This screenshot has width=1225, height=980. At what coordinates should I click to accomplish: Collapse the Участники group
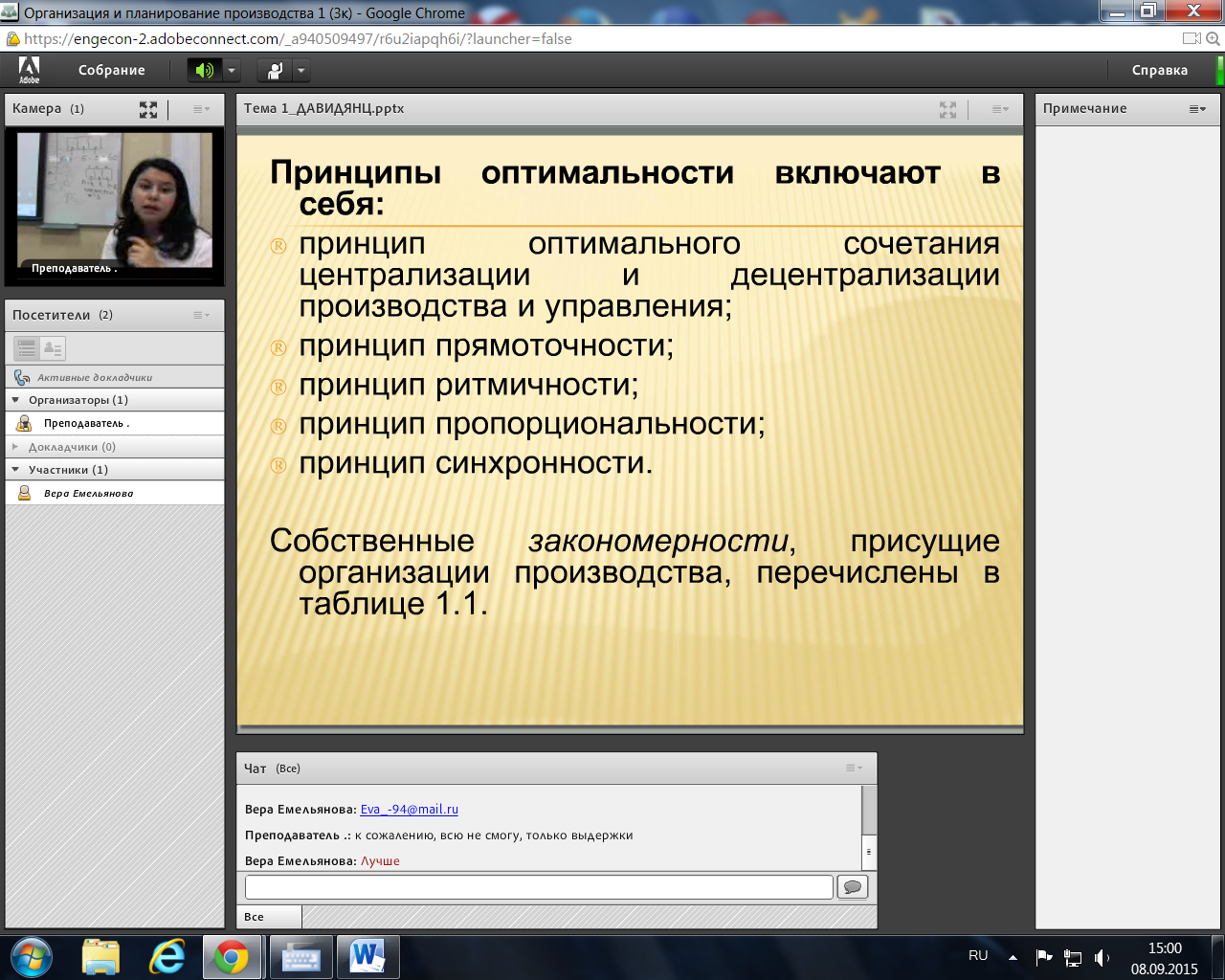click(x=15, y=470)
